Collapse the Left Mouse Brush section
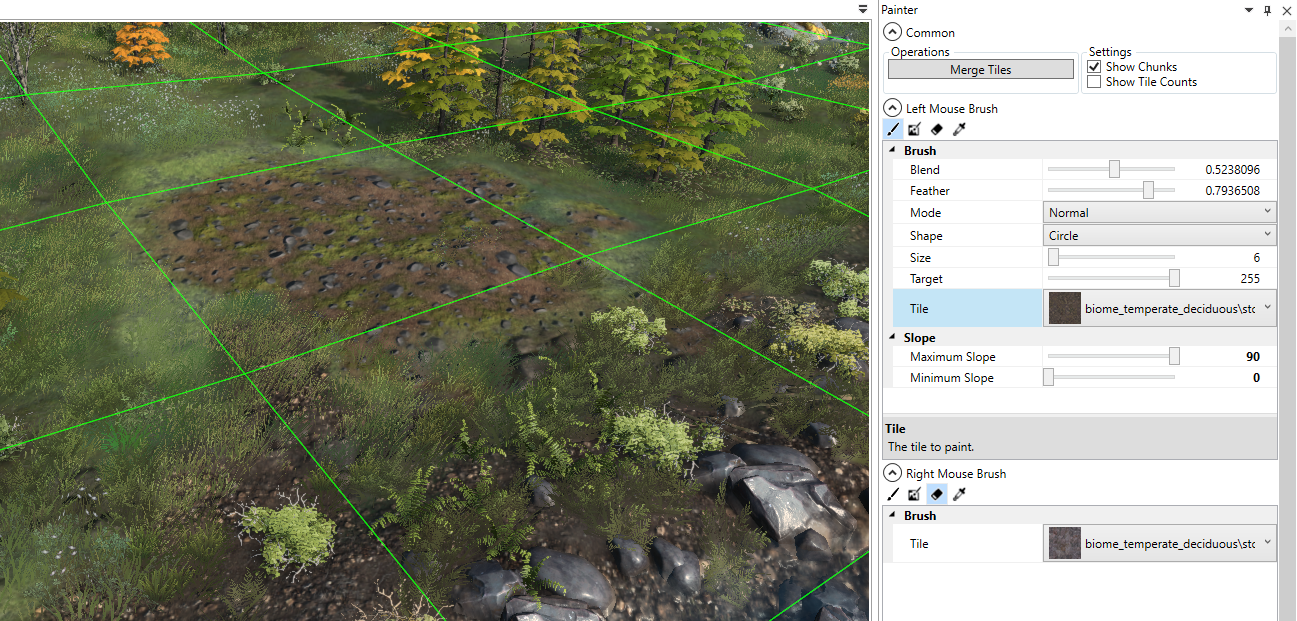 (891, 107)
